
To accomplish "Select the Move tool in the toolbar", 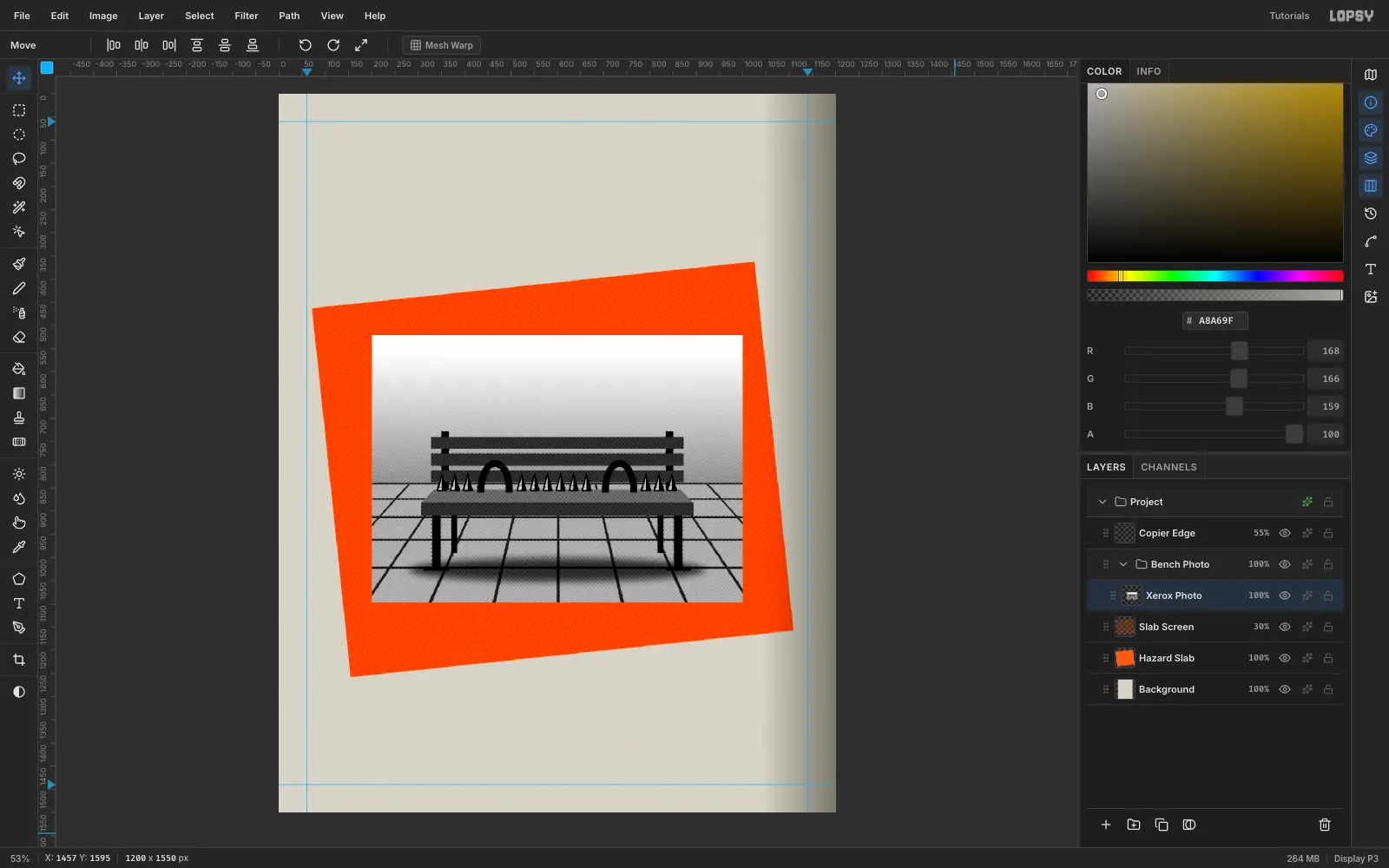I will [18, 78].
